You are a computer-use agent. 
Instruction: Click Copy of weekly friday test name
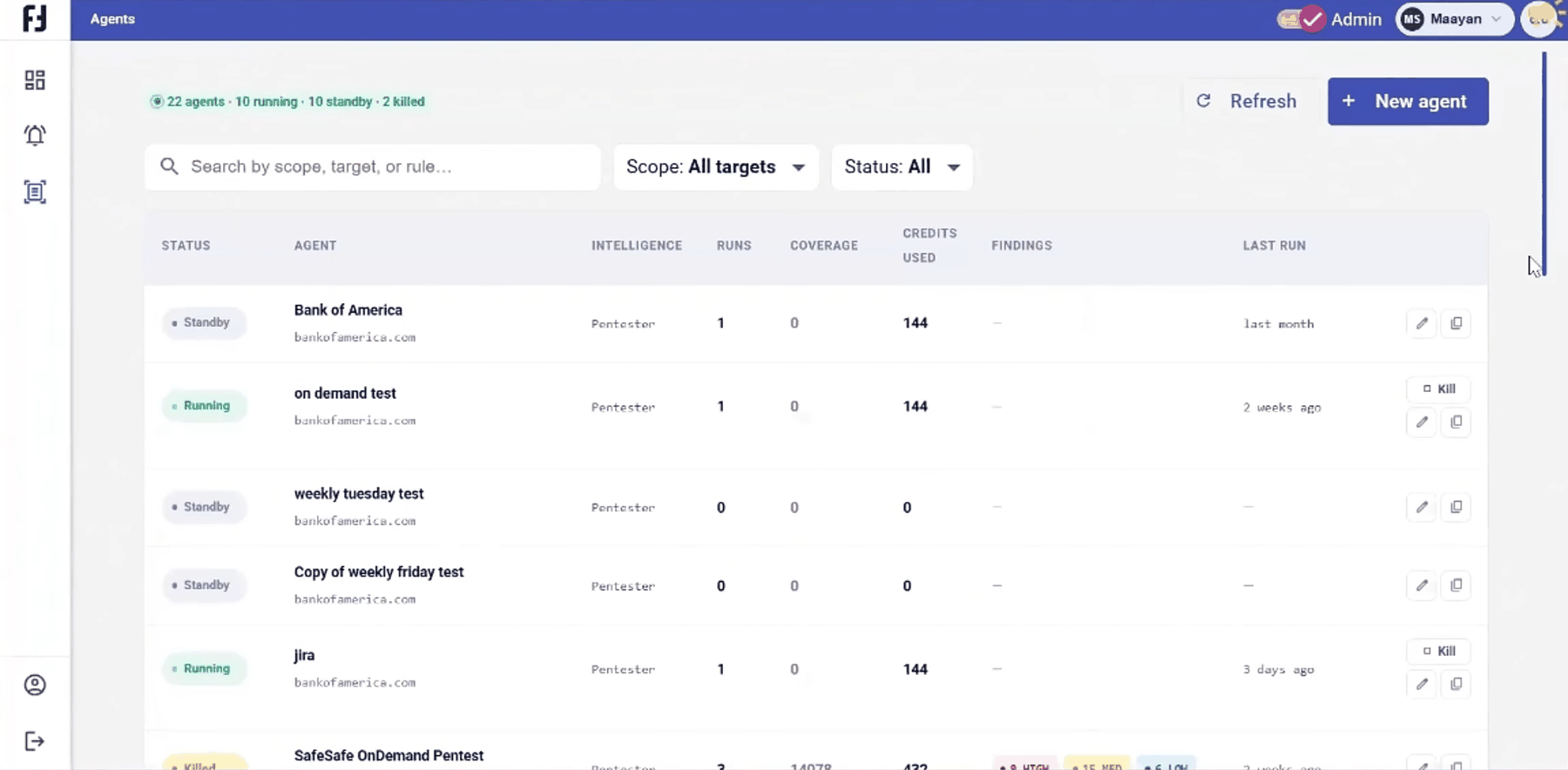379,572
